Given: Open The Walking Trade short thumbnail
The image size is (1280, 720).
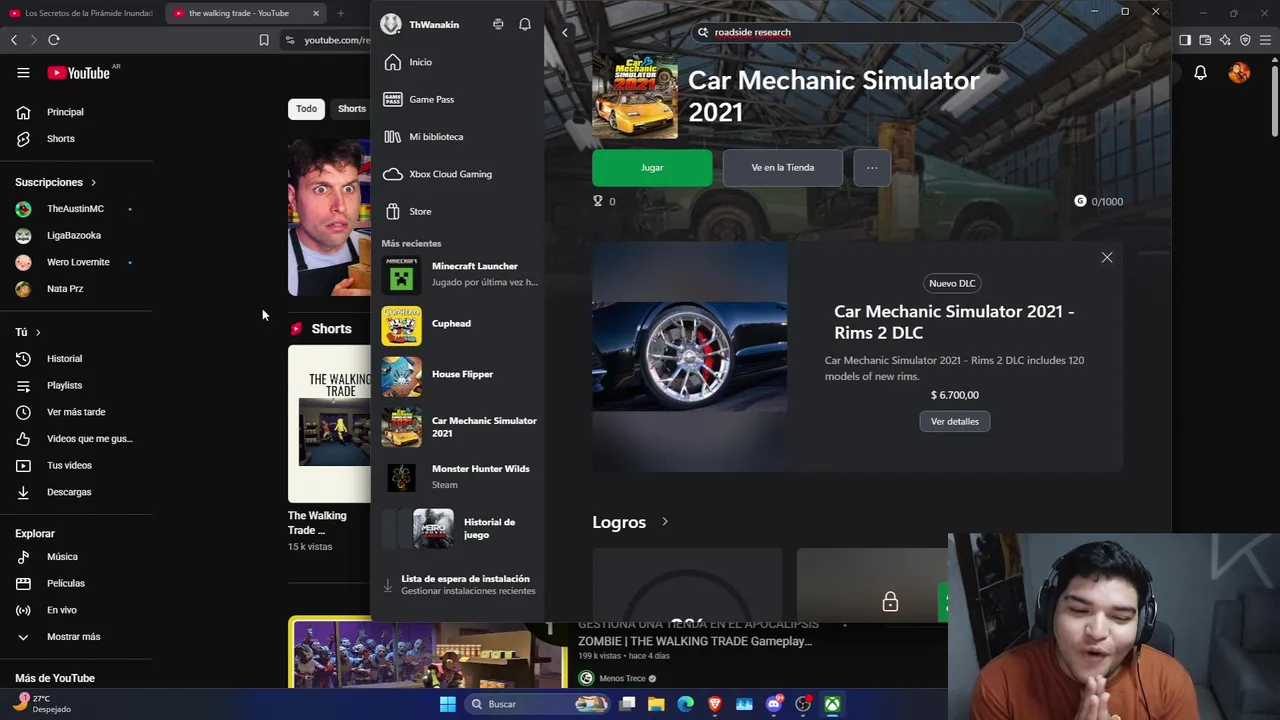Looking at the screenshot, I should pos(329,424).
